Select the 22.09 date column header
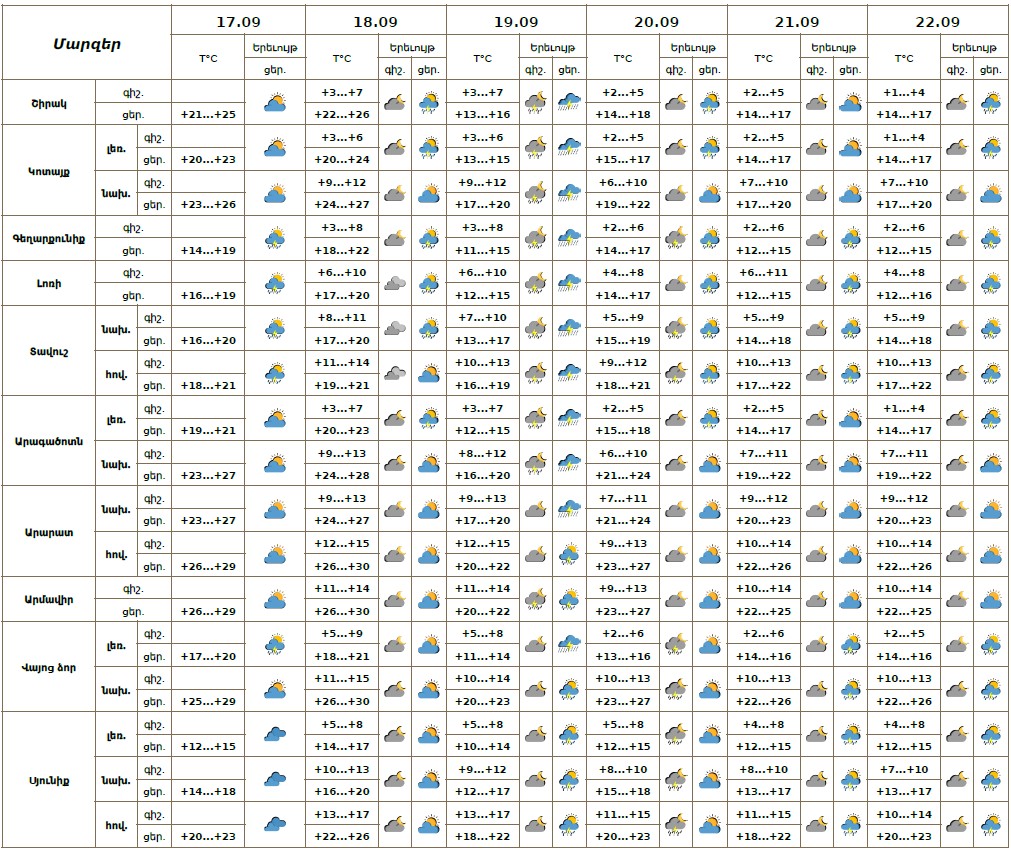The width and height of the screenshot is (1011, 851). 937,21
